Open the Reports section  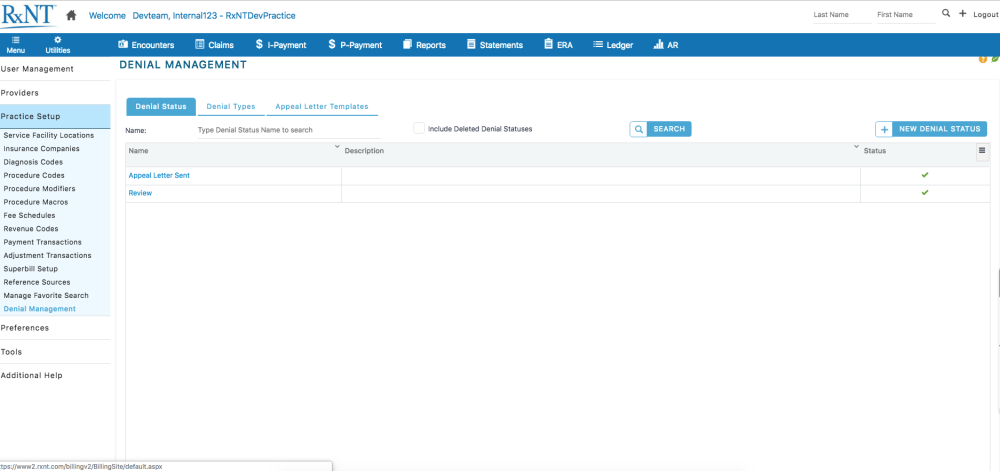(x=424, y=45)
